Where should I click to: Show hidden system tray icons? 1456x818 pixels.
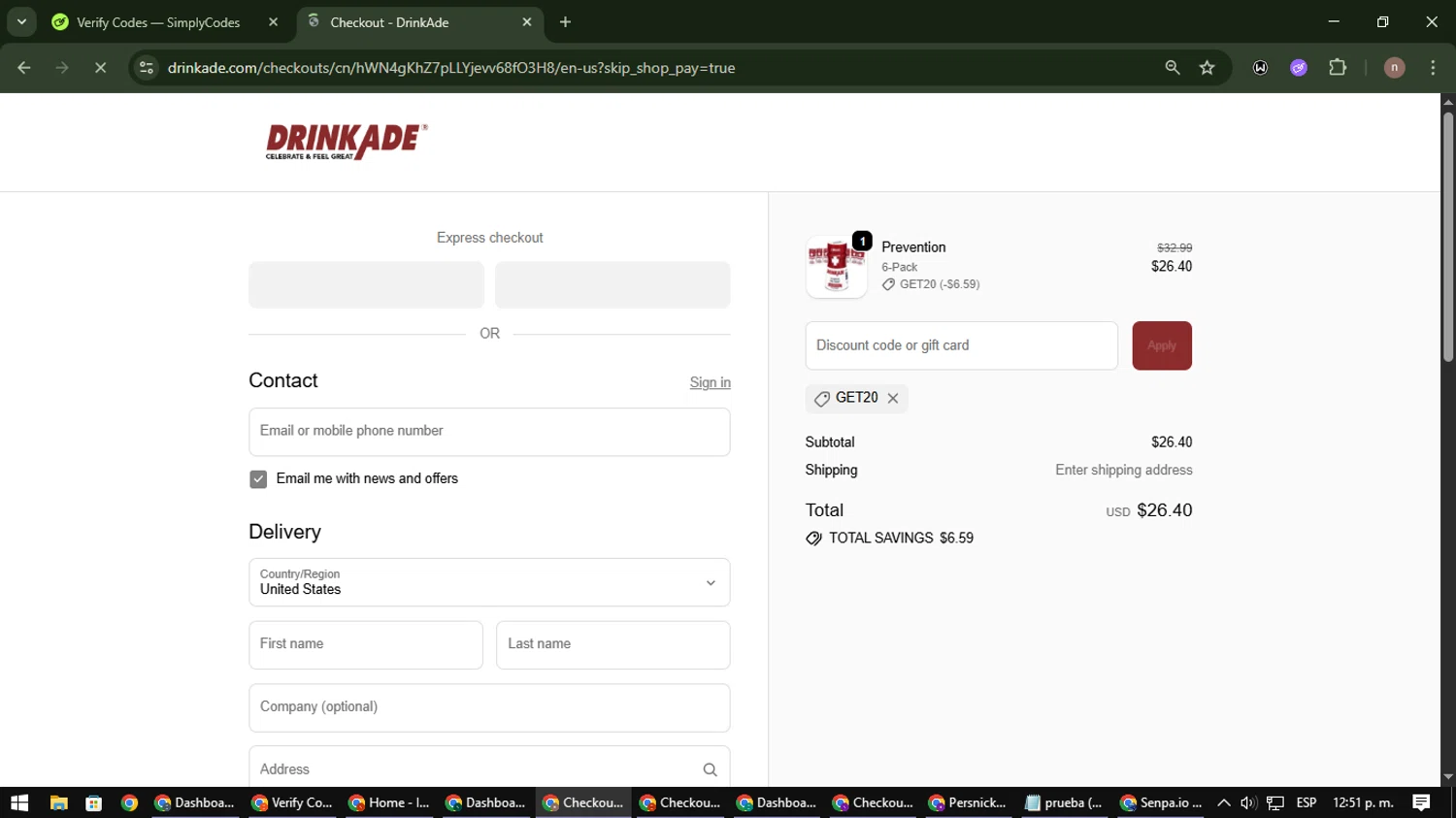[1224, 802]
